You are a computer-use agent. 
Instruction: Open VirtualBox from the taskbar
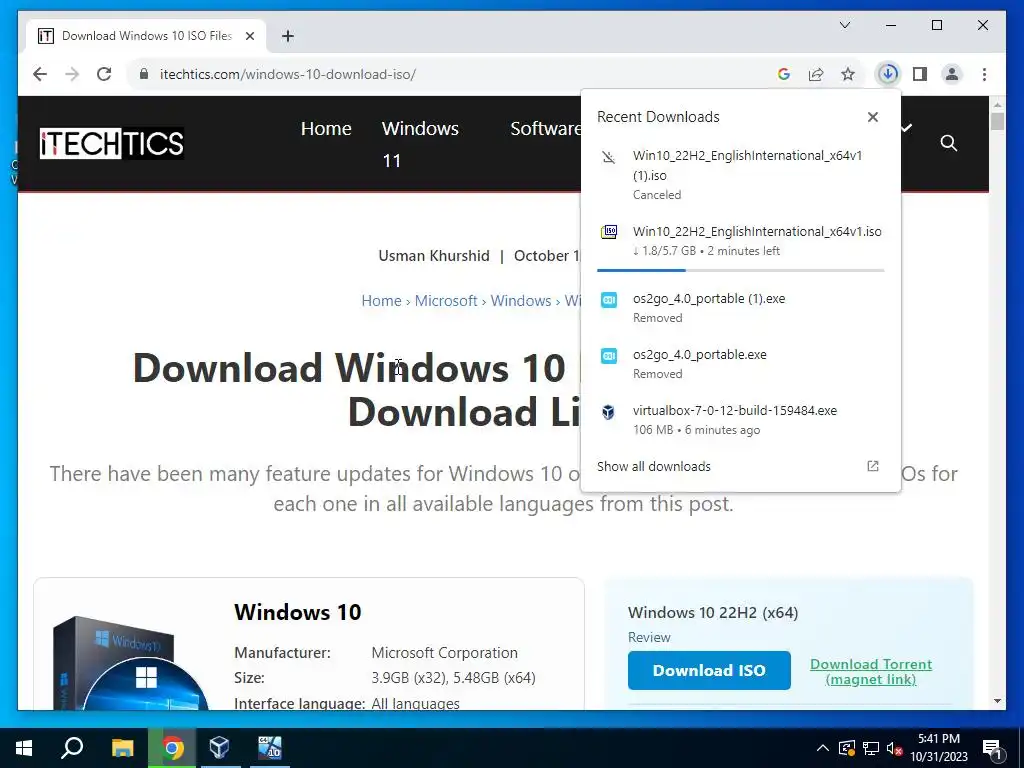point(219,748)
